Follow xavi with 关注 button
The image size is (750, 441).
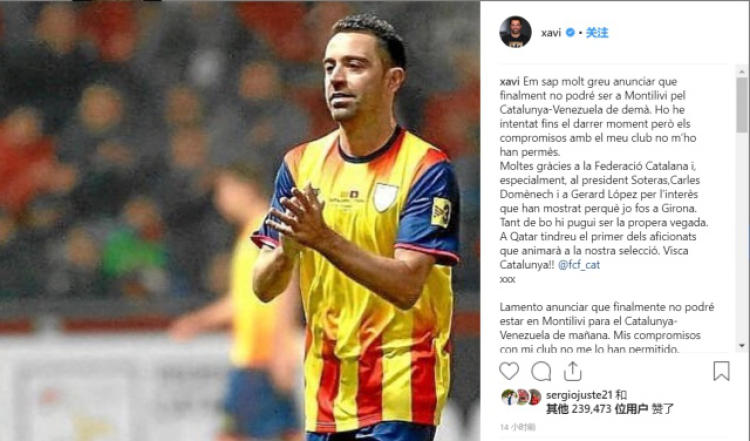coord(597,33)
